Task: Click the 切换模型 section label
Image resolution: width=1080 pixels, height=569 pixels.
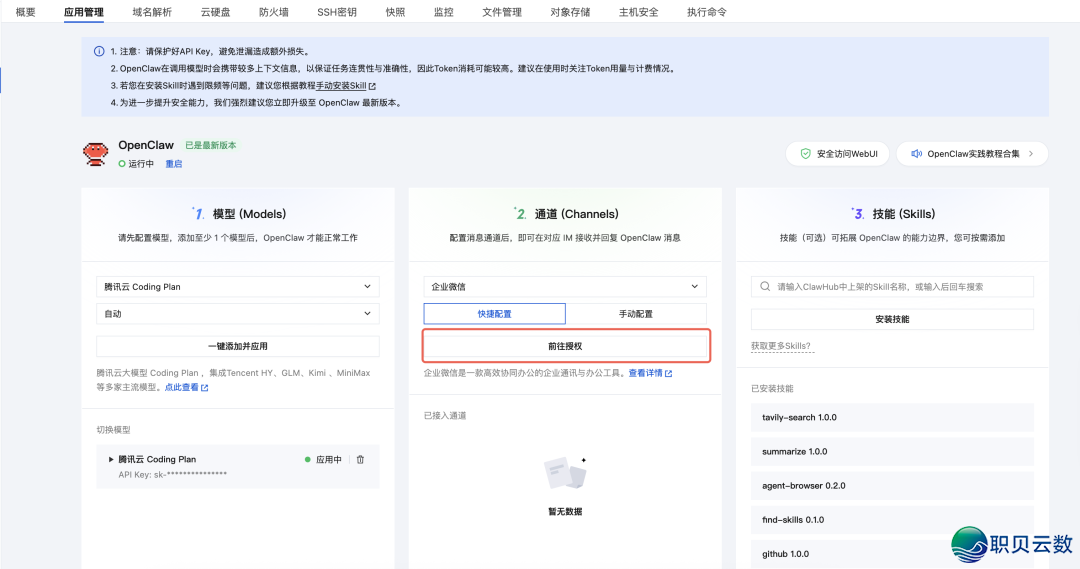Action: [x=113, y=430]
